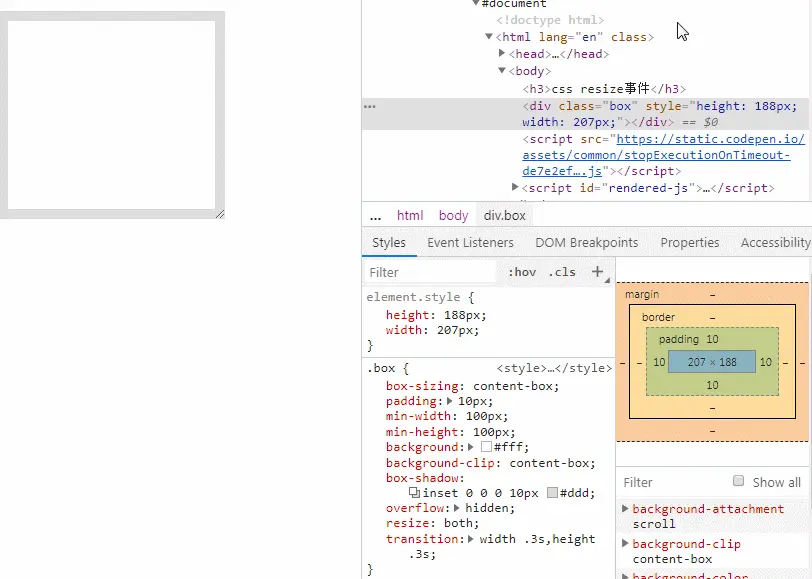Click the margin label in box model
The image size is (812, 579).
[x=642, y=294]
